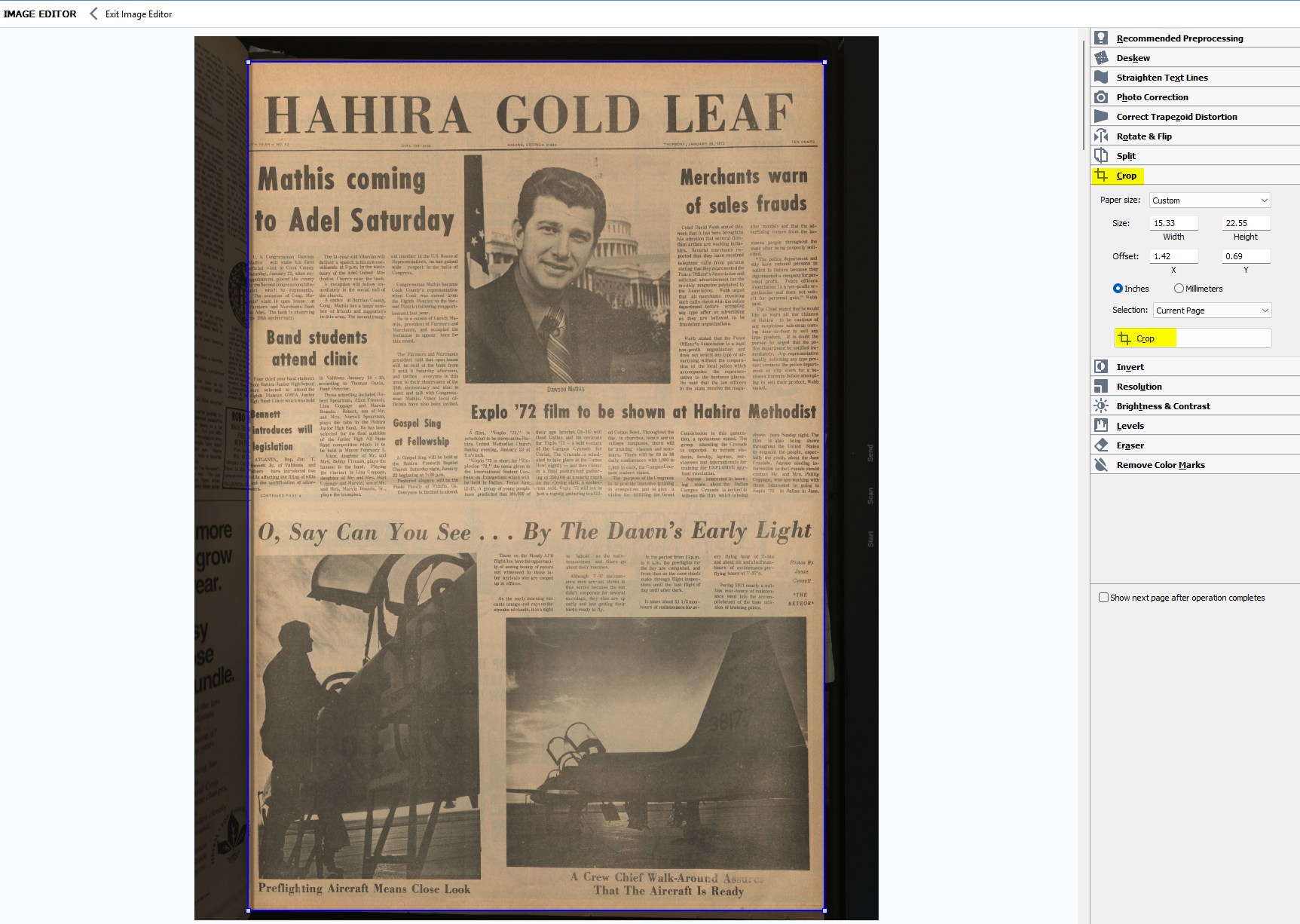Click the Offset Y input field

(x=1246, y=256)
